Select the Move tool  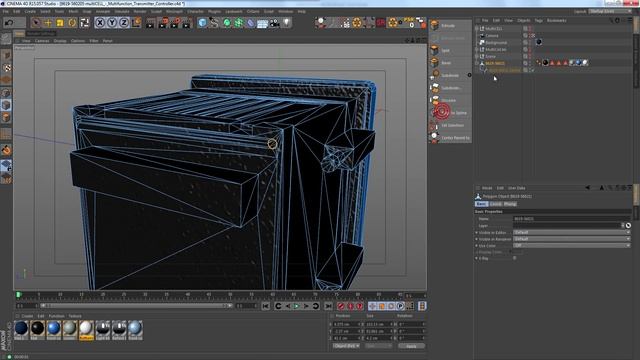point(48,23)
